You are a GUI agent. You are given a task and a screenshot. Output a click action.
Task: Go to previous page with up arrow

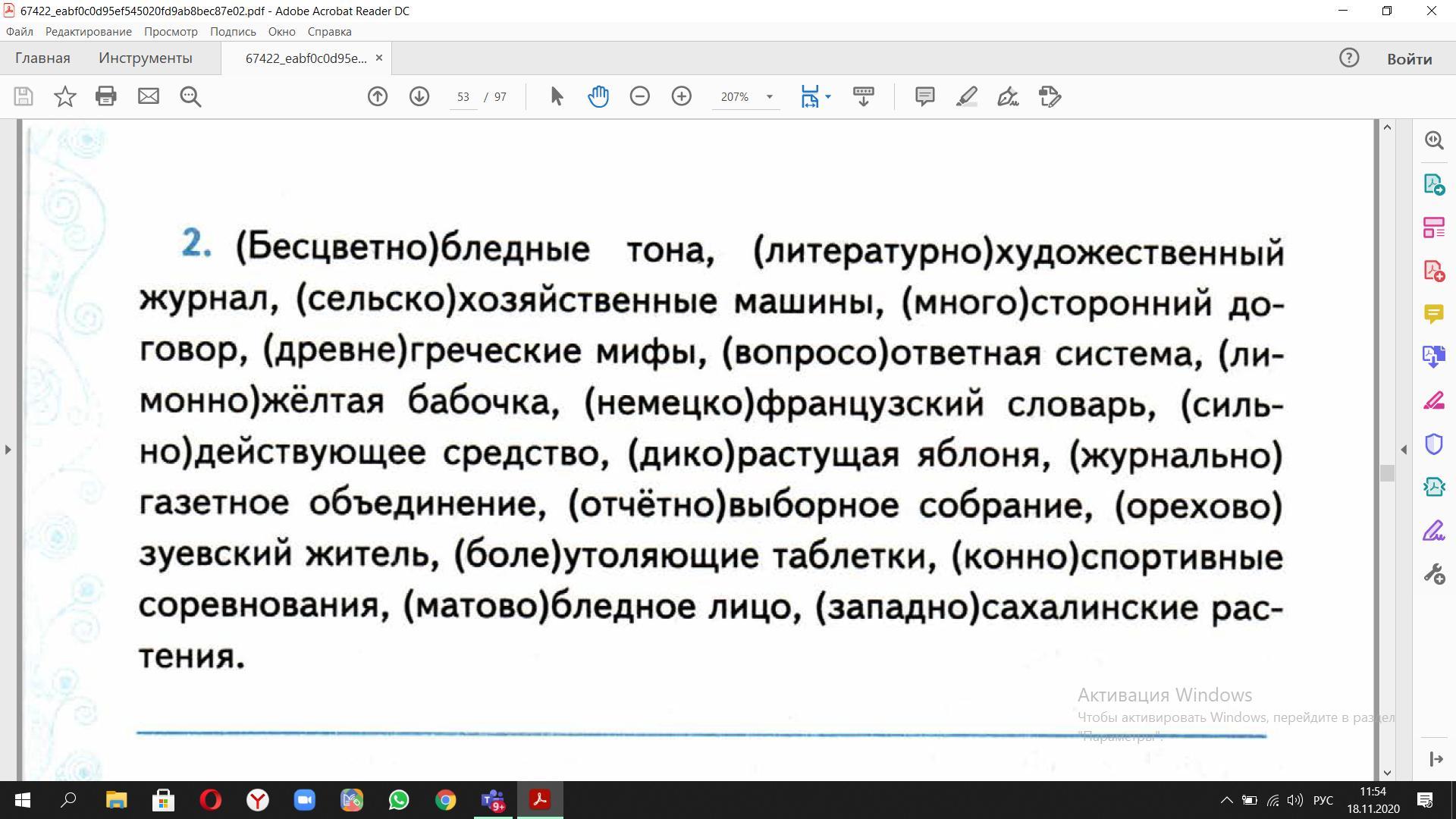[x=378, y=96]
